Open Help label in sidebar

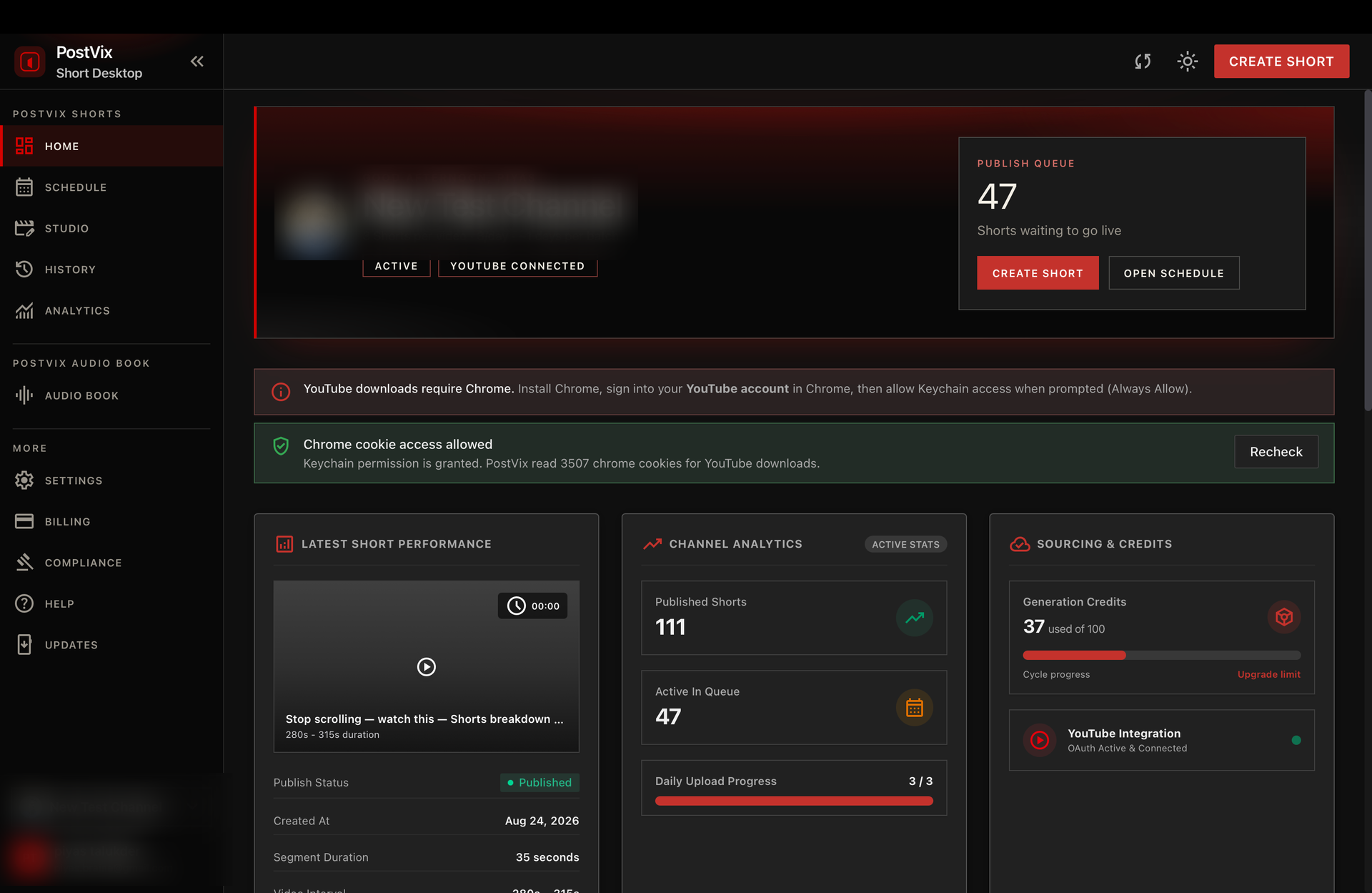point(59,604)
